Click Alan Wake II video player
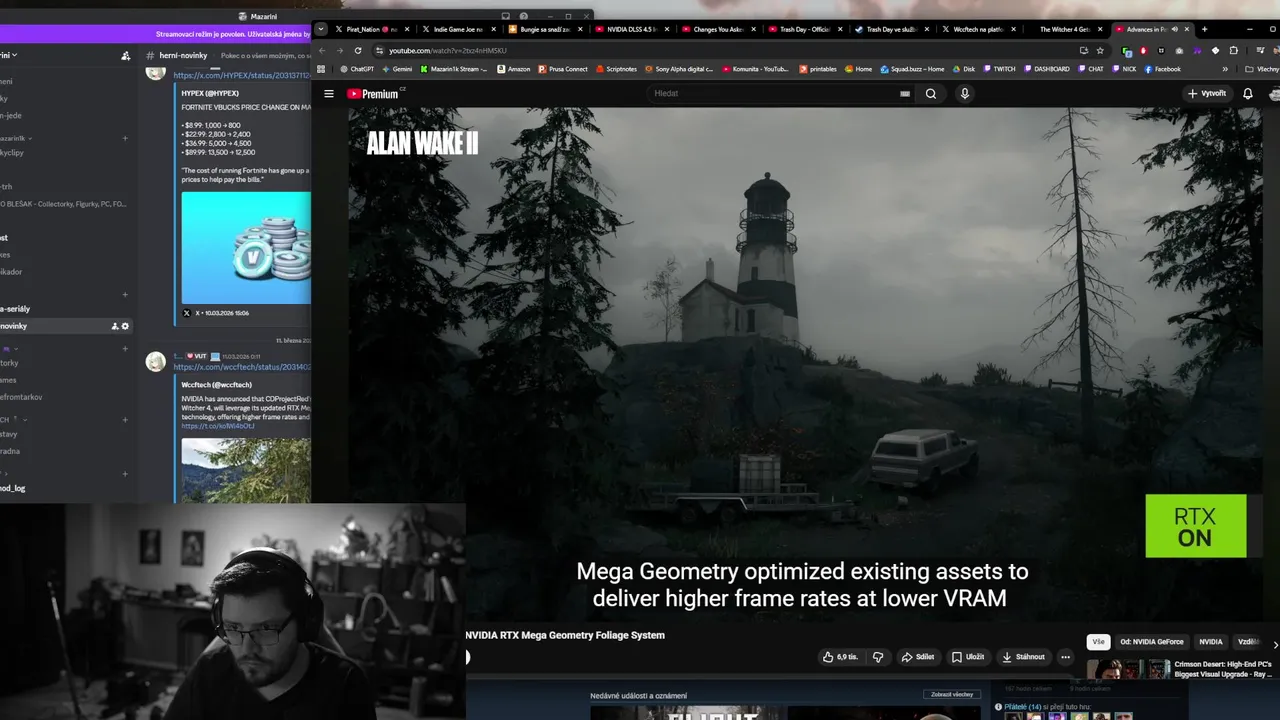This screenshot has height=720, width=1280. [805, 365]
